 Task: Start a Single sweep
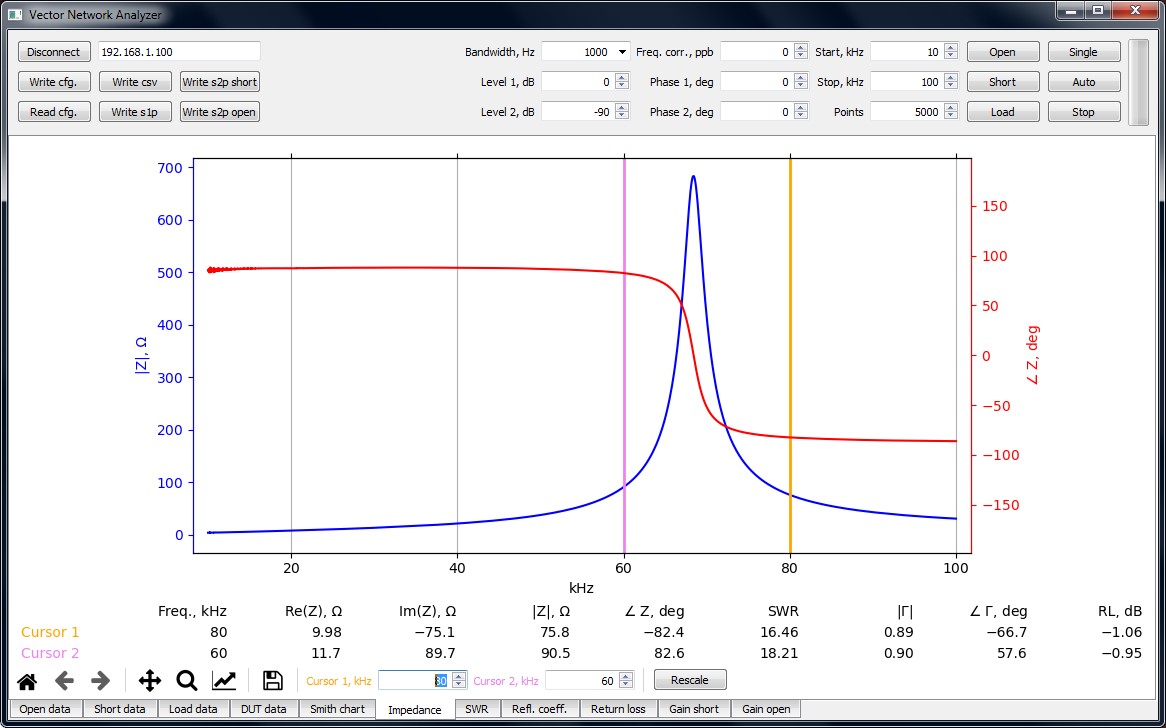tap(1083, 52)
